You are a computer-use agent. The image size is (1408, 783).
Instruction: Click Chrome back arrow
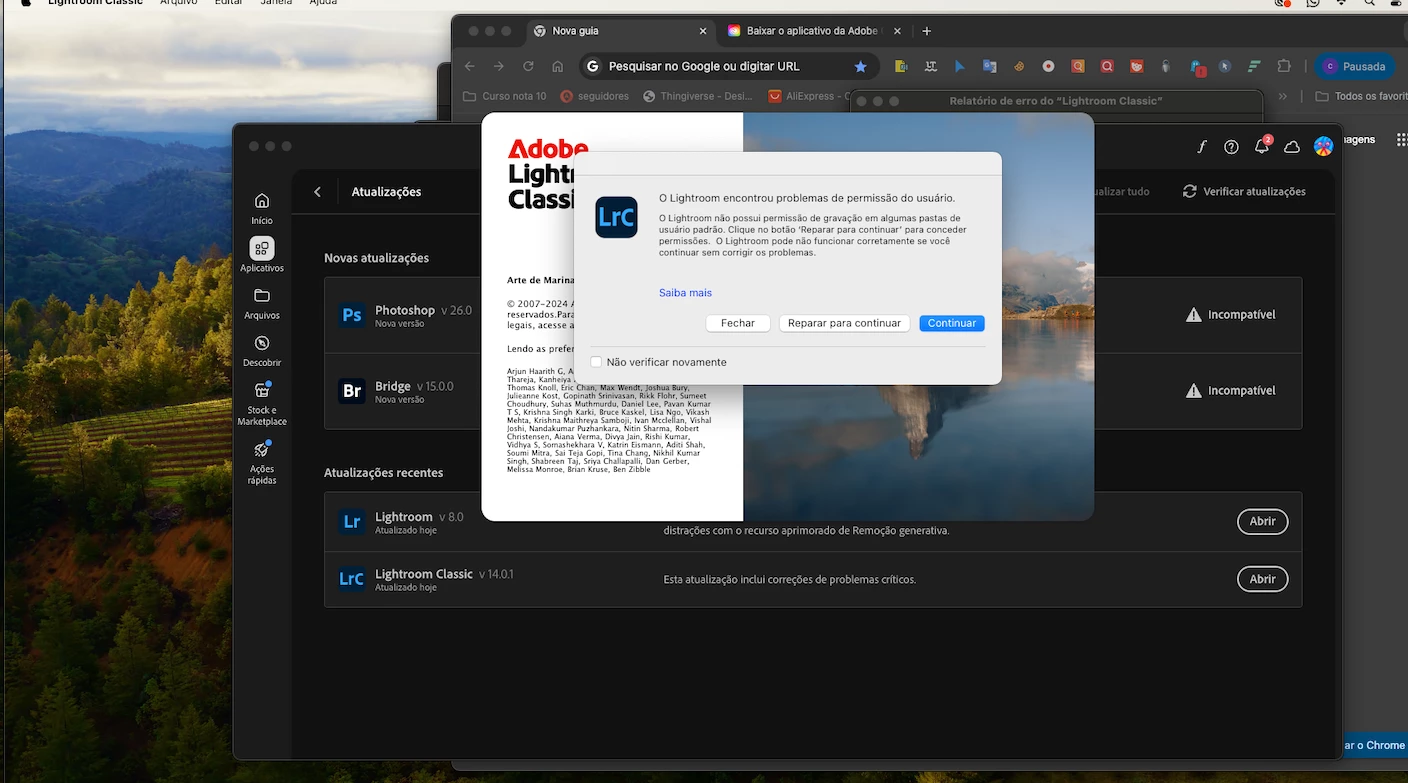click(470, 67)
